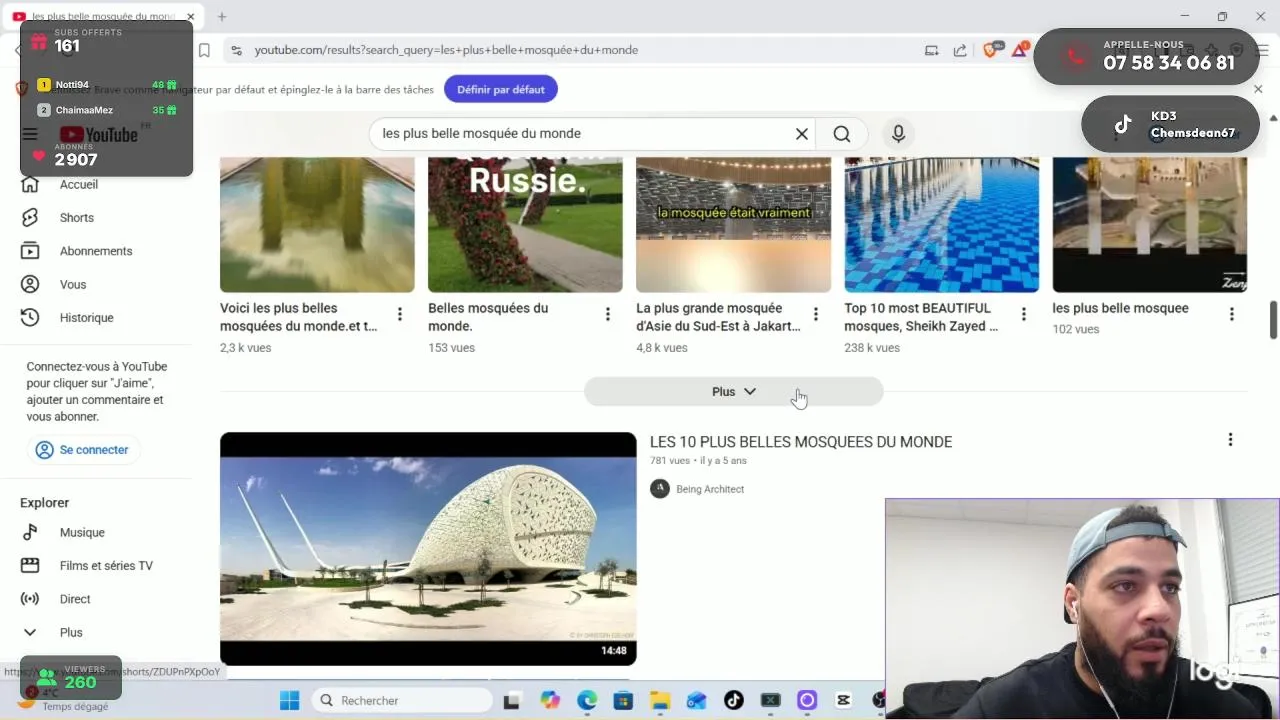Click the search magnifier button
The image size is (1280, 720).
click(x=842, y=134)
